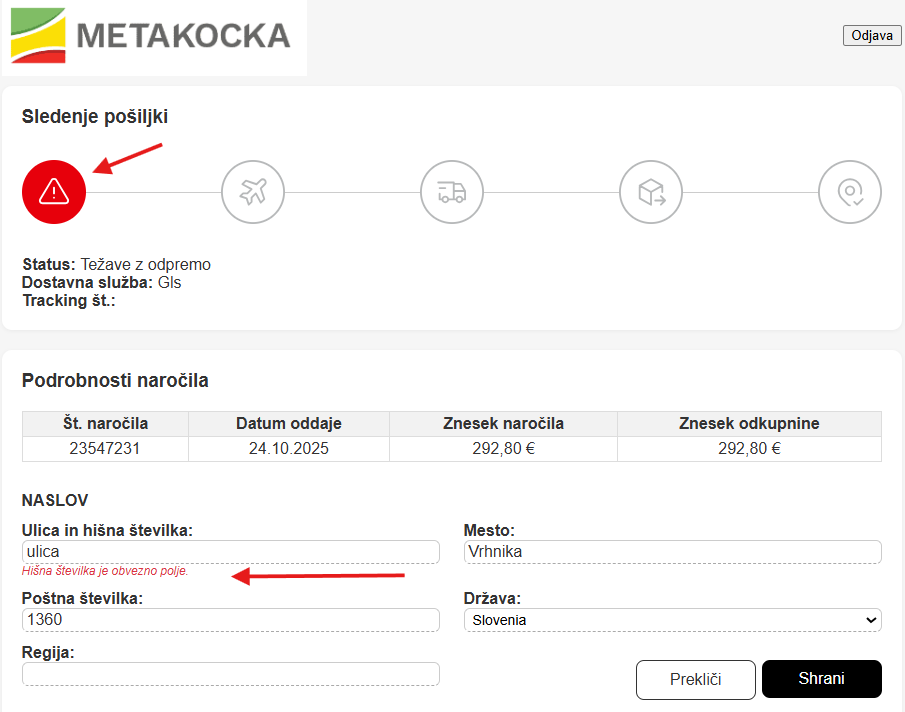
Task: Click the delivered location pin icon
Action: pyautogui.click(x=850, y=191)
